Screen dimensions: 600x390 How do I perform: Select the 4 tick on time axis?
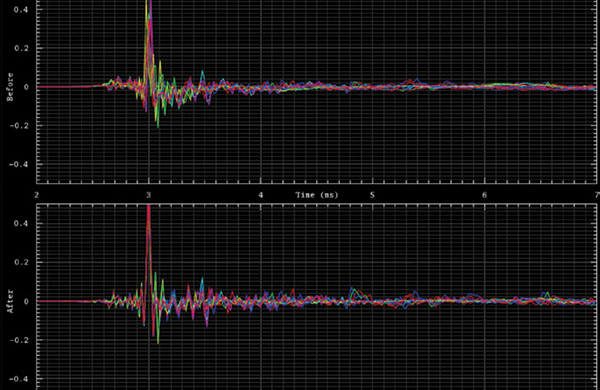pos(261,195)
